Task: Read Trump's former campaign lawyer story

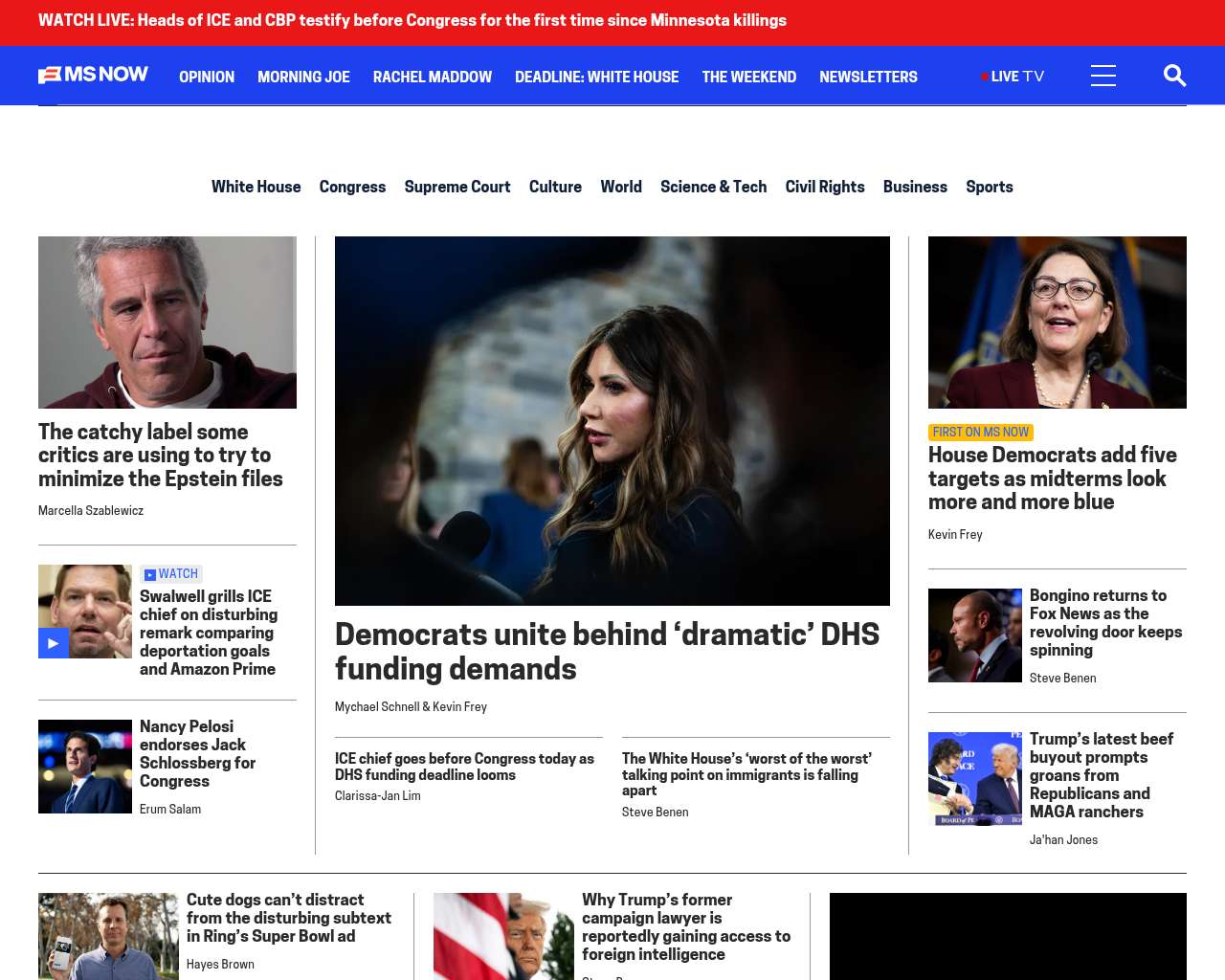Action: pos(686,927)
